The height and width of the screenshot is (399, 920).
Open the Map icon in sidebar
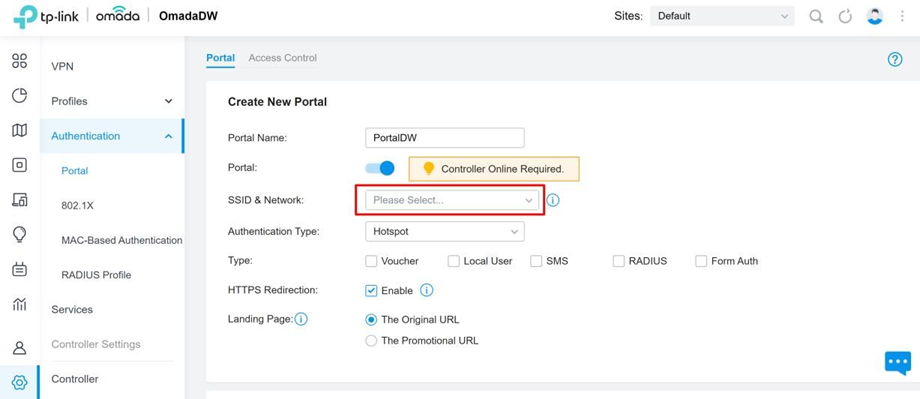tap(19, 130)
